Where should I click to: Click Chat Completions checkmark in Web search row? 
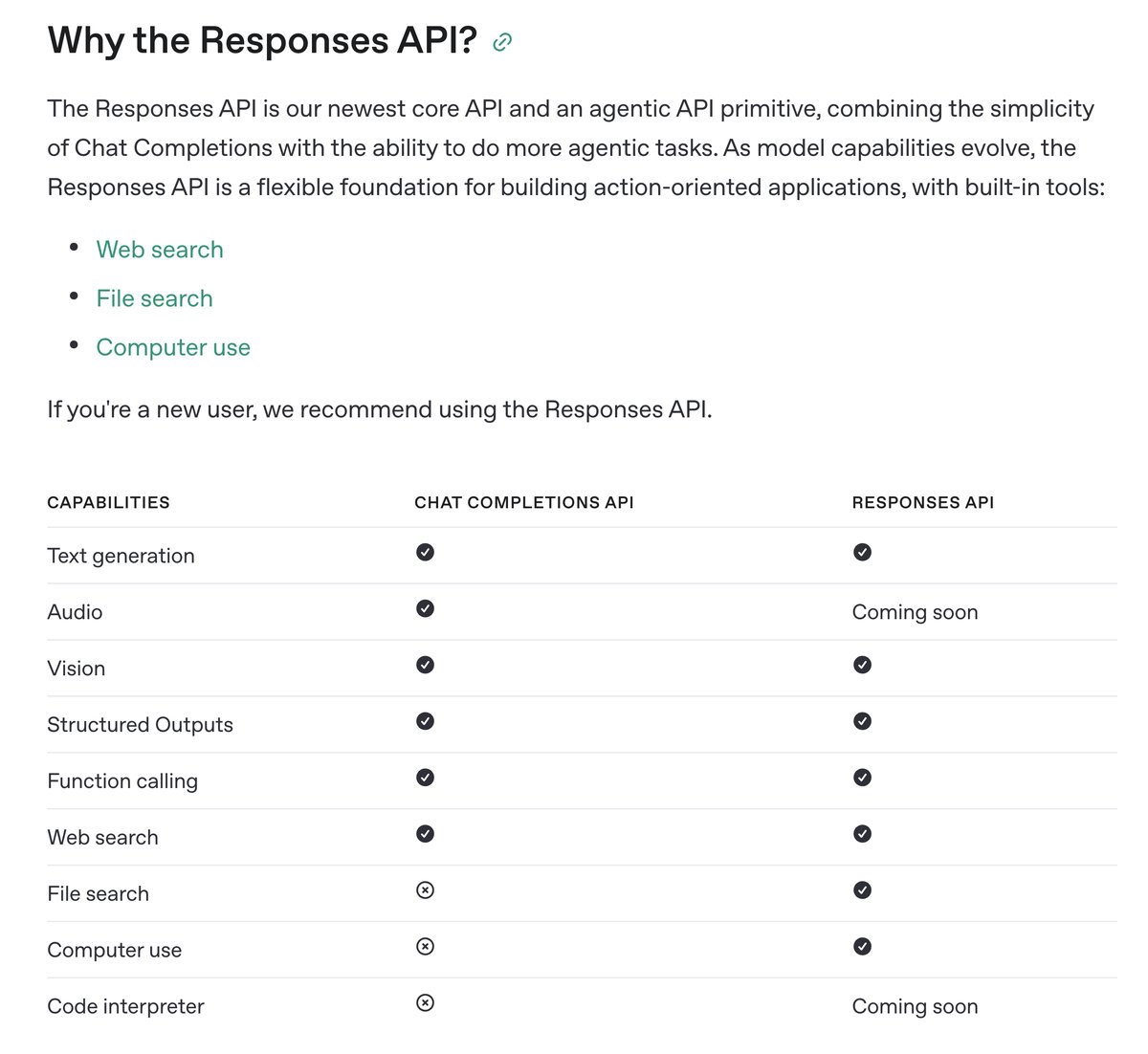(x=426, y=834)
